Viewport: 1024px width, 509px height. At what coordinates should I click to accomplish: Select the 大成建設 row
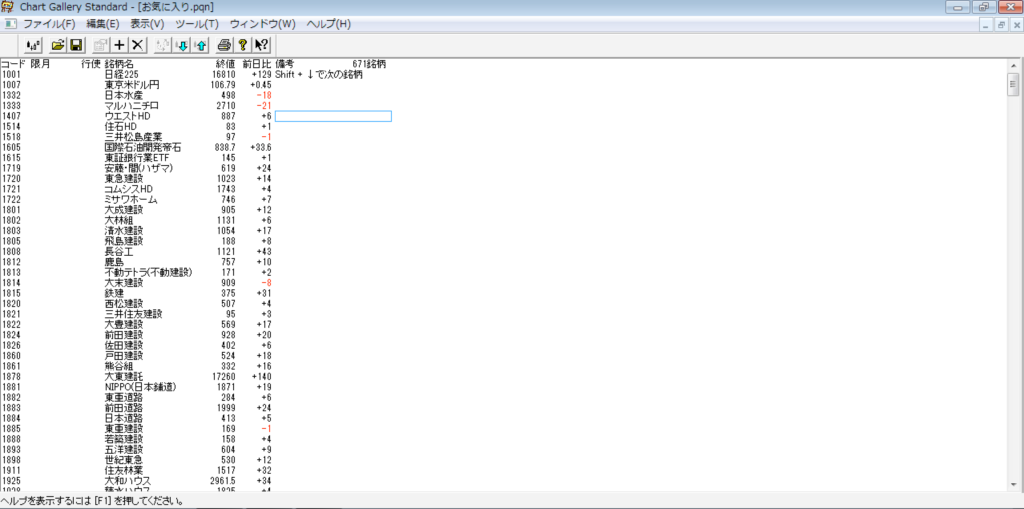click(136, 210)
